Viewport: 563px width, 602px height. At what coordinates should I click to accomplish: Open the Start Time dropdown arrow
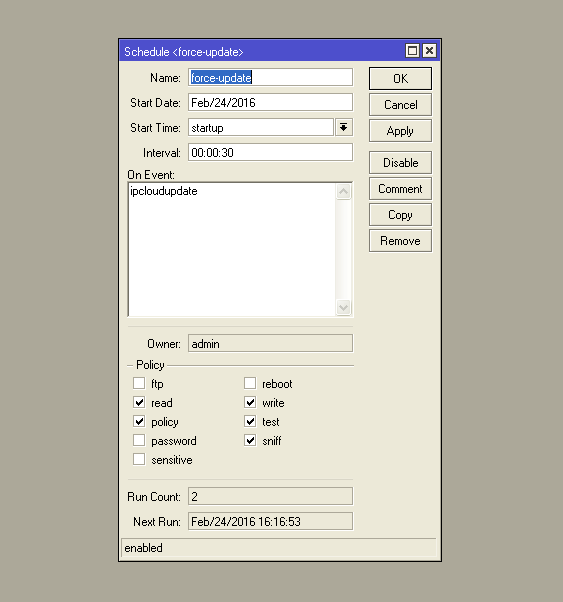[344, 127]
